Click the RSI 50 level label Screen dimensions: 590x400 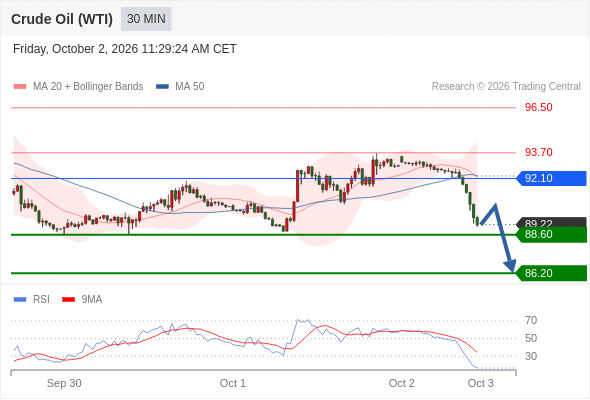tap(531, 338)
